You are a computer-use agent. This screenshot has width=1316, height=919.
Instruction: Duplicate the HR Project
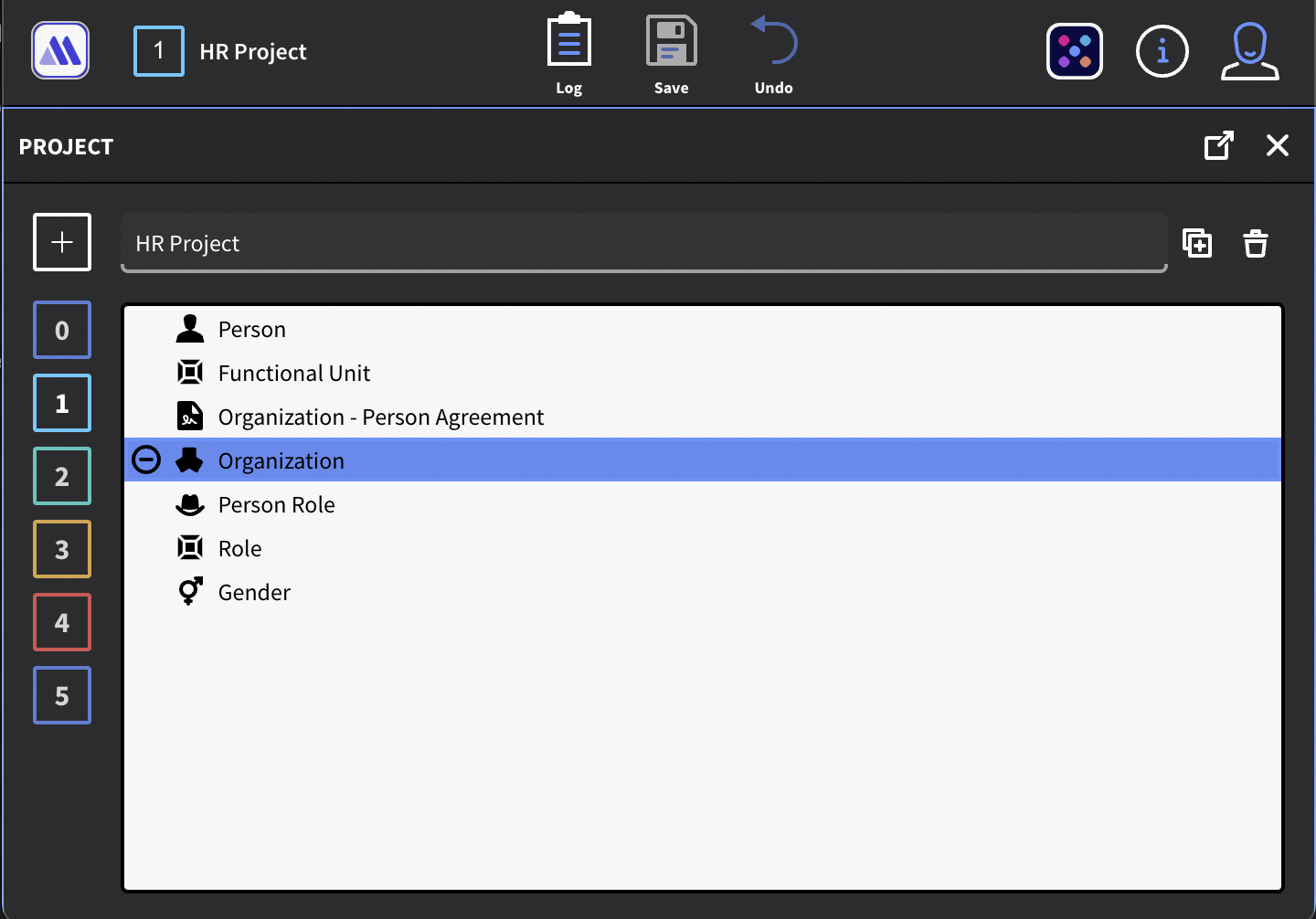click(1197, 243)
